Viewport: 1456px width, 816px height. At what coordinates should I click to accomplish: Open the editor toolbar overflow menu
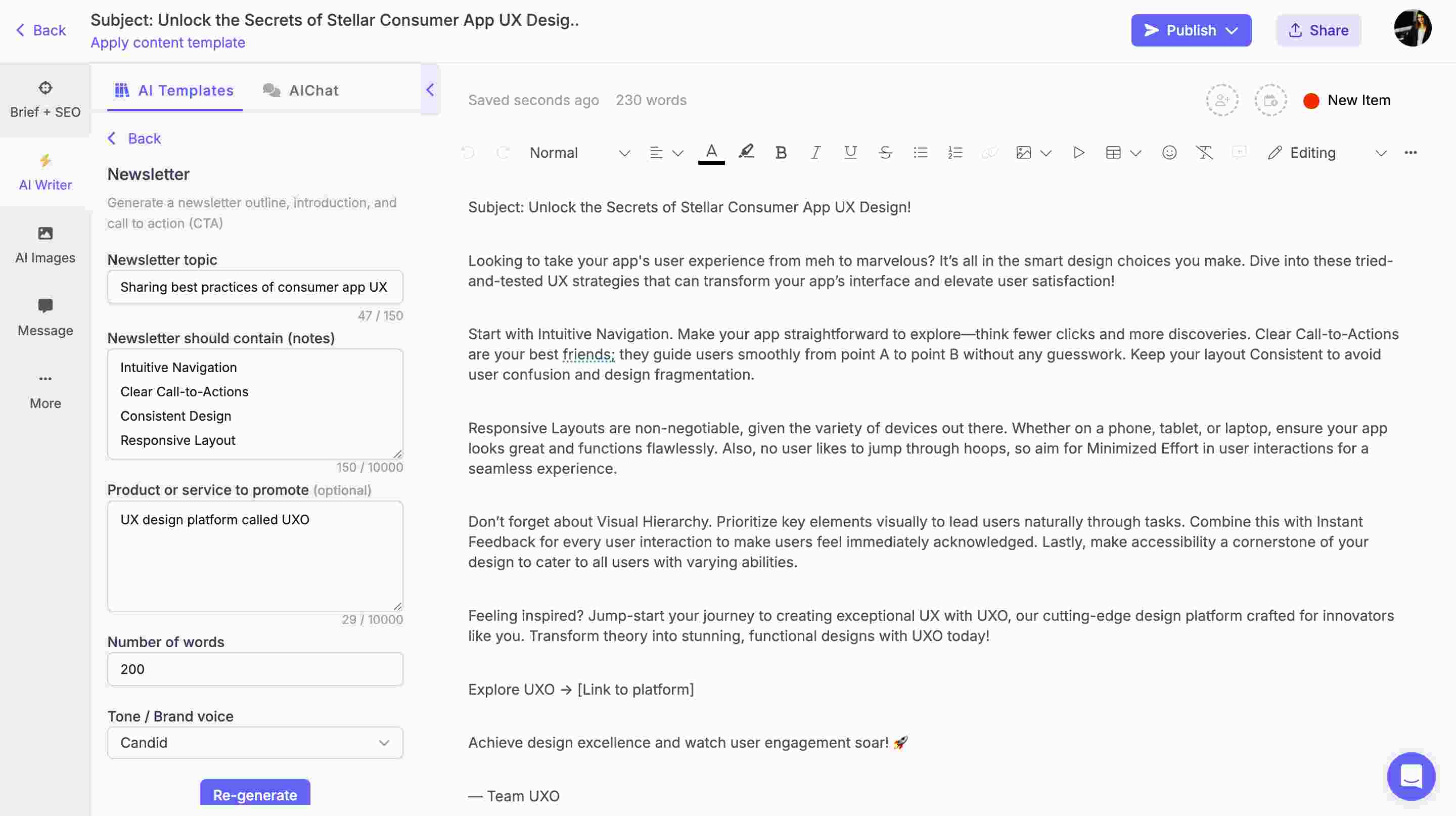point(1411,153)
